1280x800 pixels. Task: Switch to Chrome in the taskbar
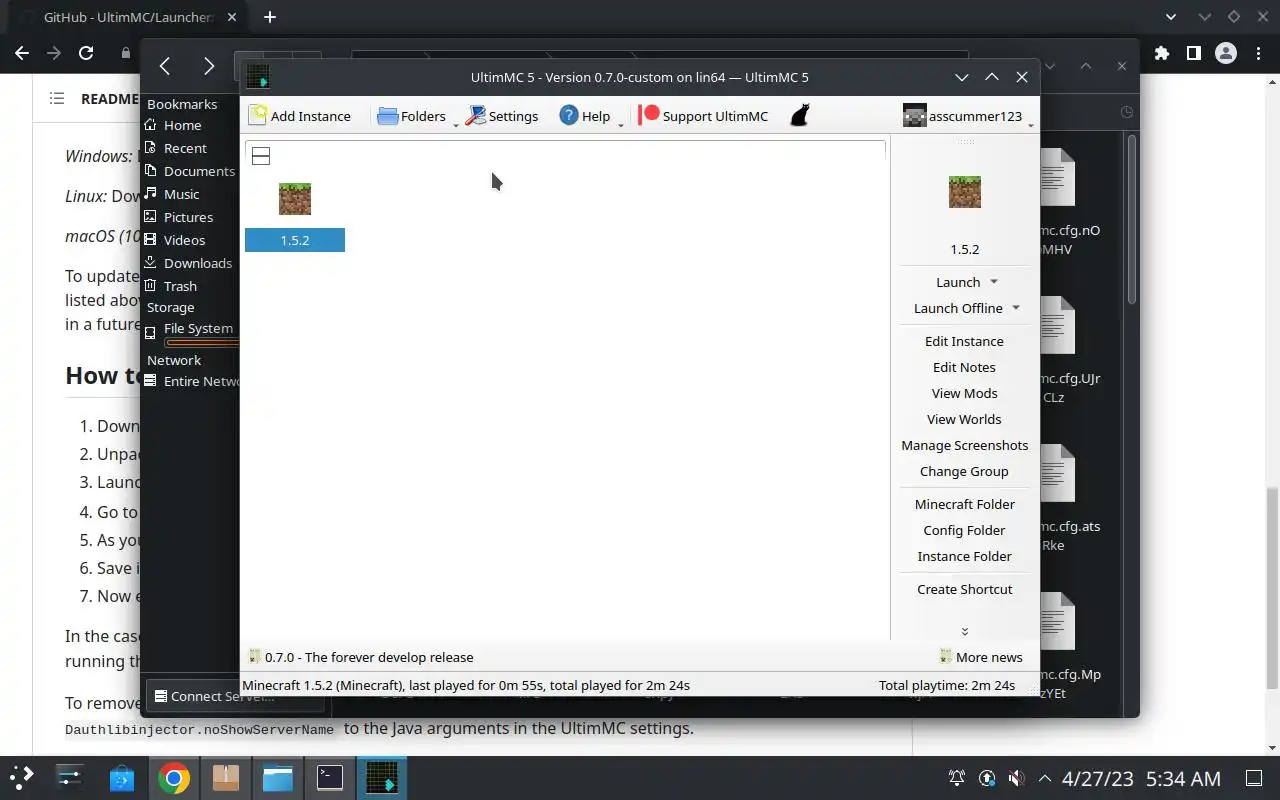[174, 777]
